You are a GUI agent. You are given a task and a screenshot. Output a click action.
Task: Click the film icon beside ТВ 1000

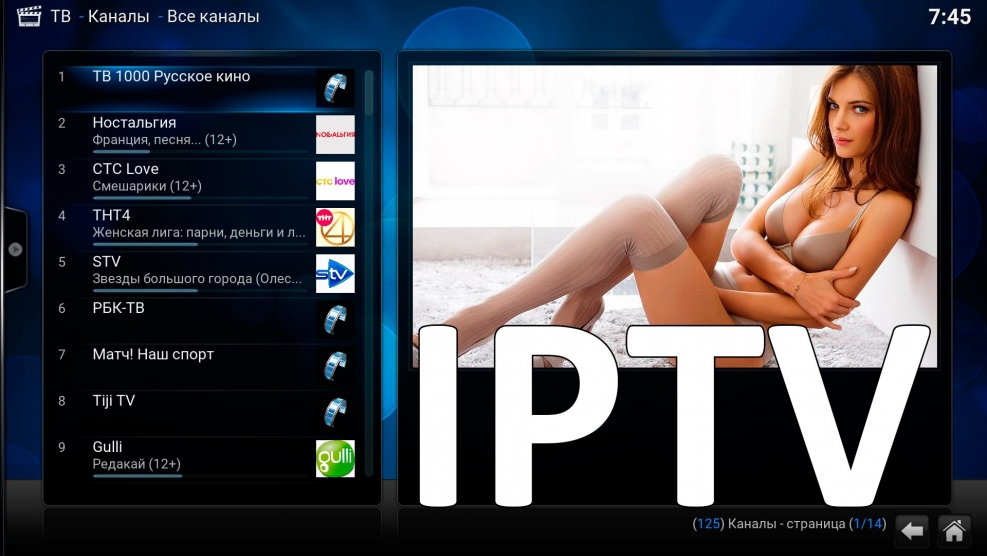[335, 88]
